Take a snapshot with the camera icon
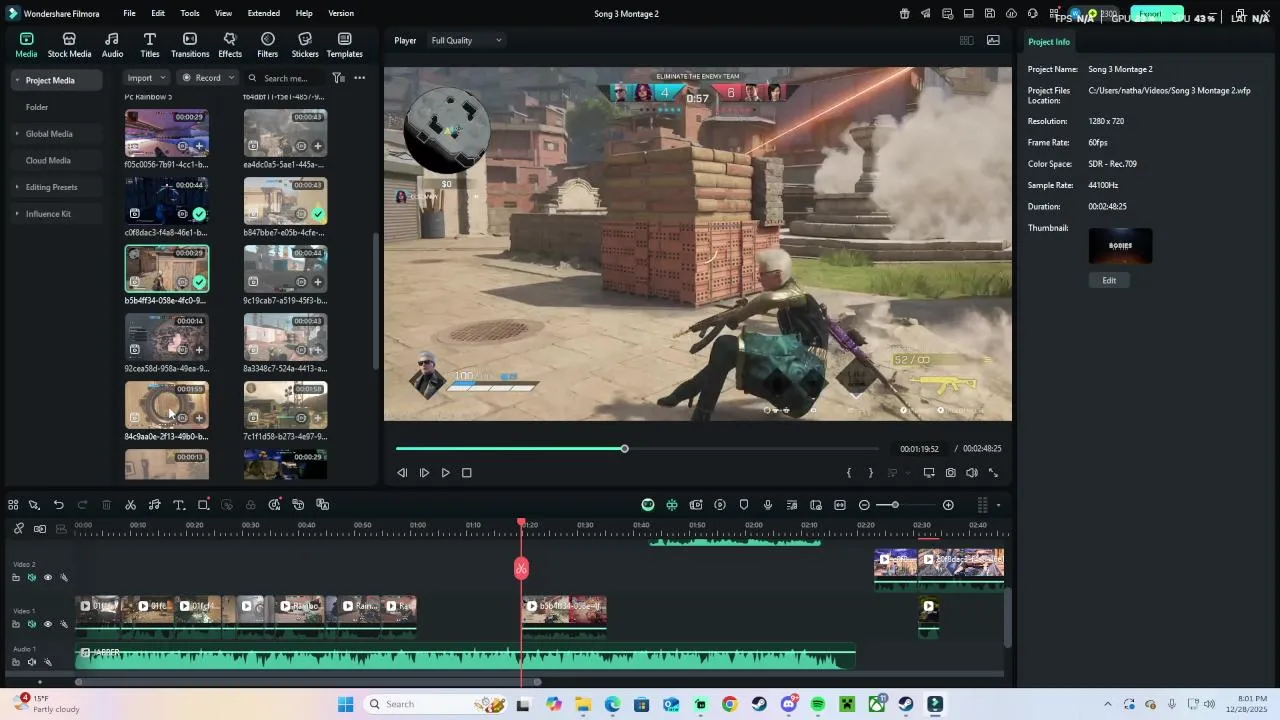Viewport: 1280px width, 720px height. click(x=950, y=473)
